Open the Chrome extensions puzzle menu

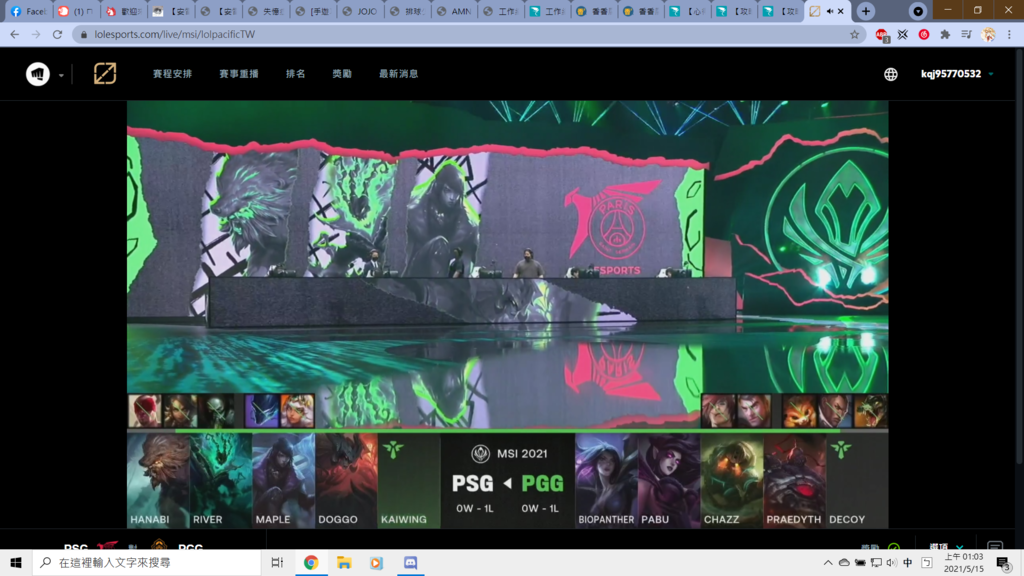pos(945,35)
